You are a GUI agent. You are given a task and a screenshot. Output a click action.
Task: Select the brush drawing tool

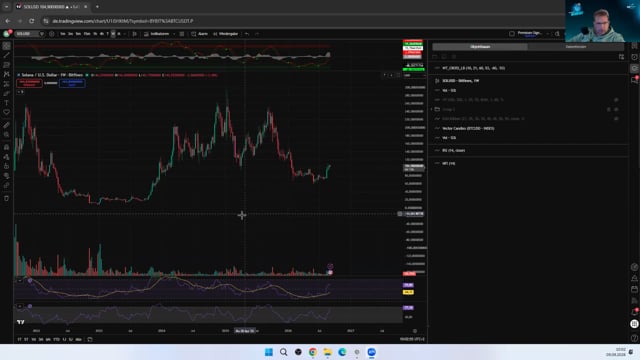pyautogui.click(x=7, y=93)
